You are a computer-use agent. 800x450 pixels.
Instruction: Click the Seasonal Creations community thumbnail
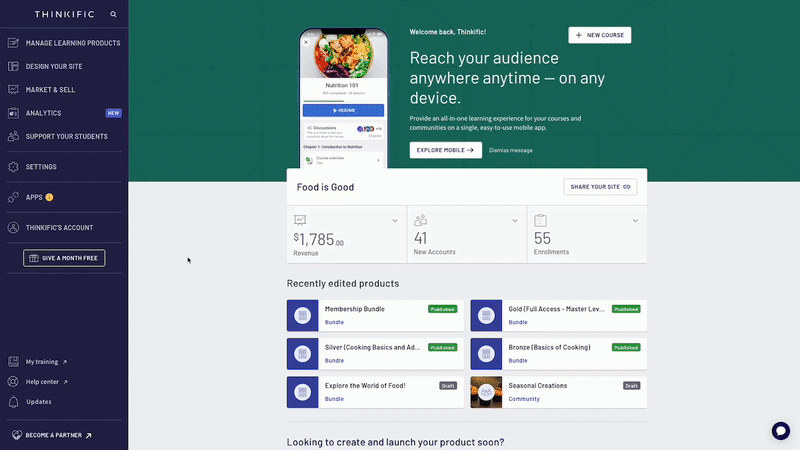tap(486, 392)
